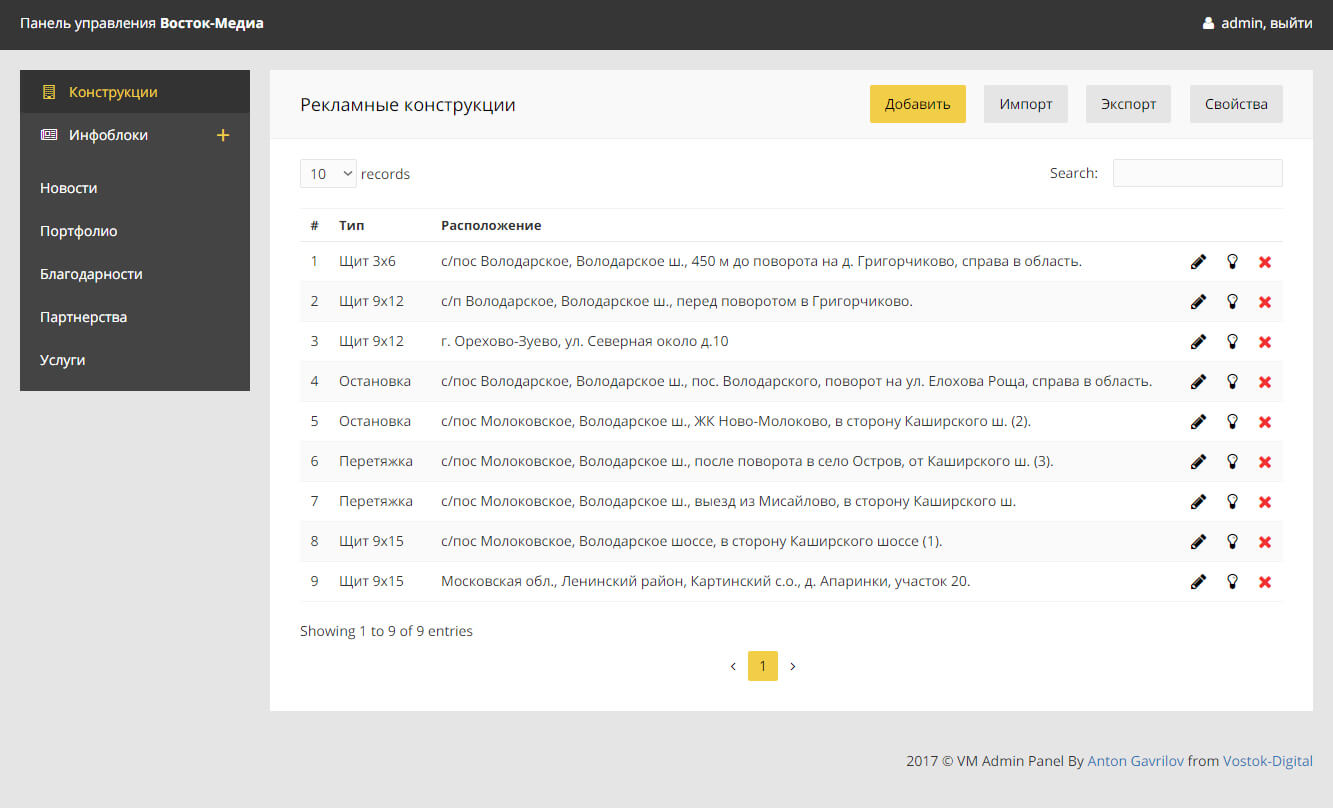The width and height of the screenshot is (1333, 808).
Task: Toggle the lightbulb on row 9
Action: [x=1232, y=582]
